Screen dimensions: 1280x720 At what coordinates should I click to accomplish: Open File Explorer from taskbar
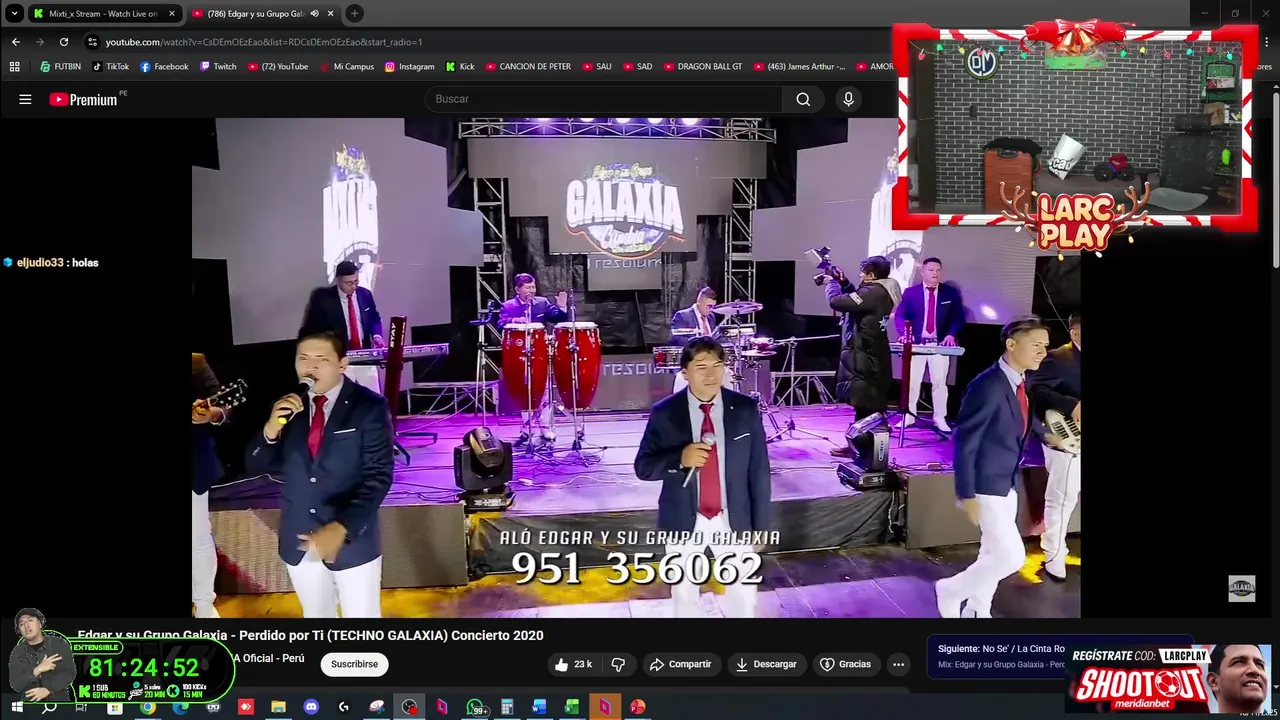coord(278,707)
